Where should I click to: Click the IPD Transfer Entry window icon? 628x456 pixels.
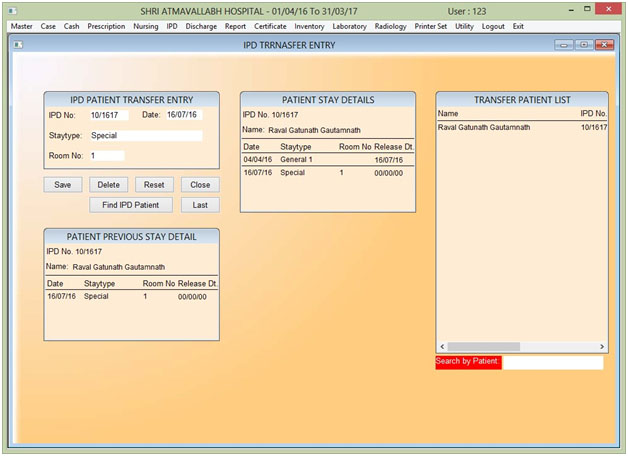click(18, 46)
